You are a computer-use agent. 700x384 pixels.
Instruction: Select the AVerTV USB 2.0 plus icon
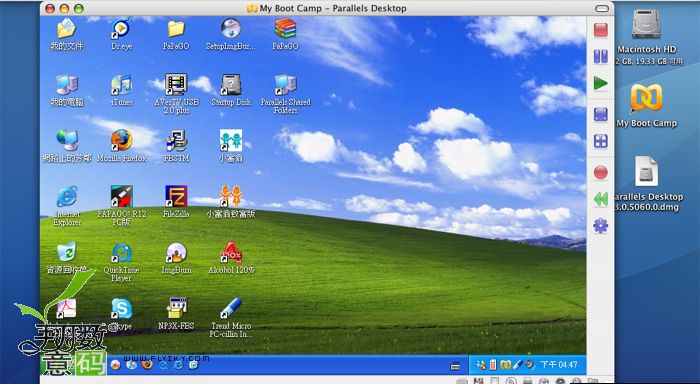pyautogui.click(x=176, y=94)
